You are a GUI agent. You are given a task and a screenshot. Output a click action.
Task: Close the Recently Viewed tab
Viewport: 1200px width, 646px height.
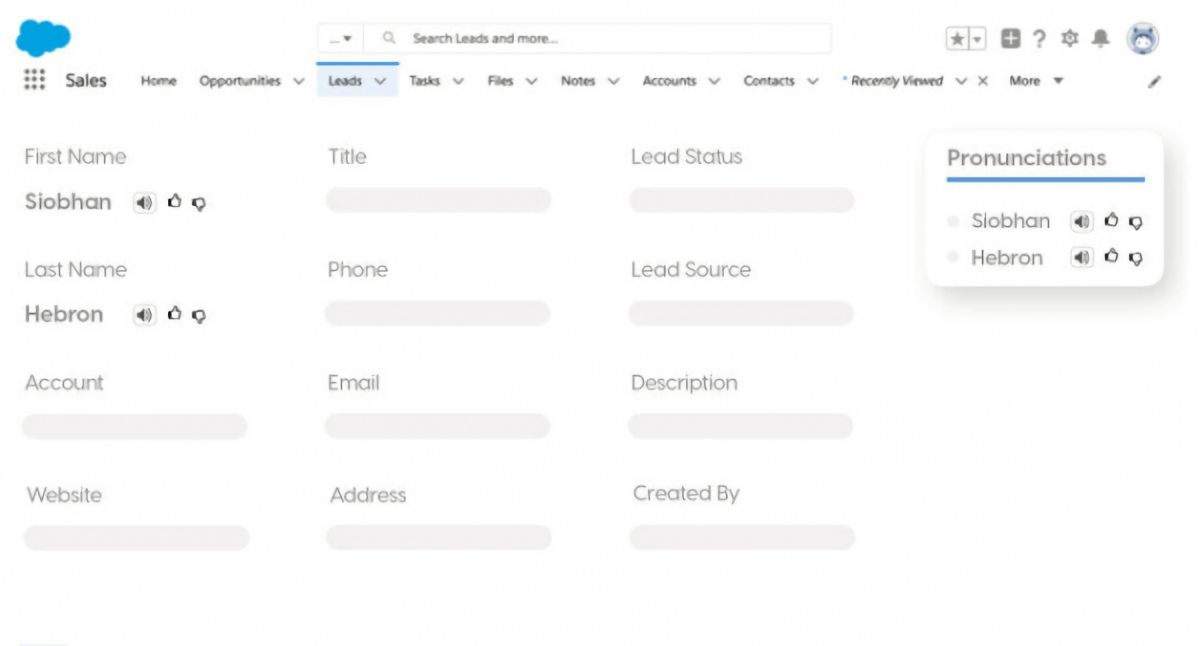click(x=982, y=81)
